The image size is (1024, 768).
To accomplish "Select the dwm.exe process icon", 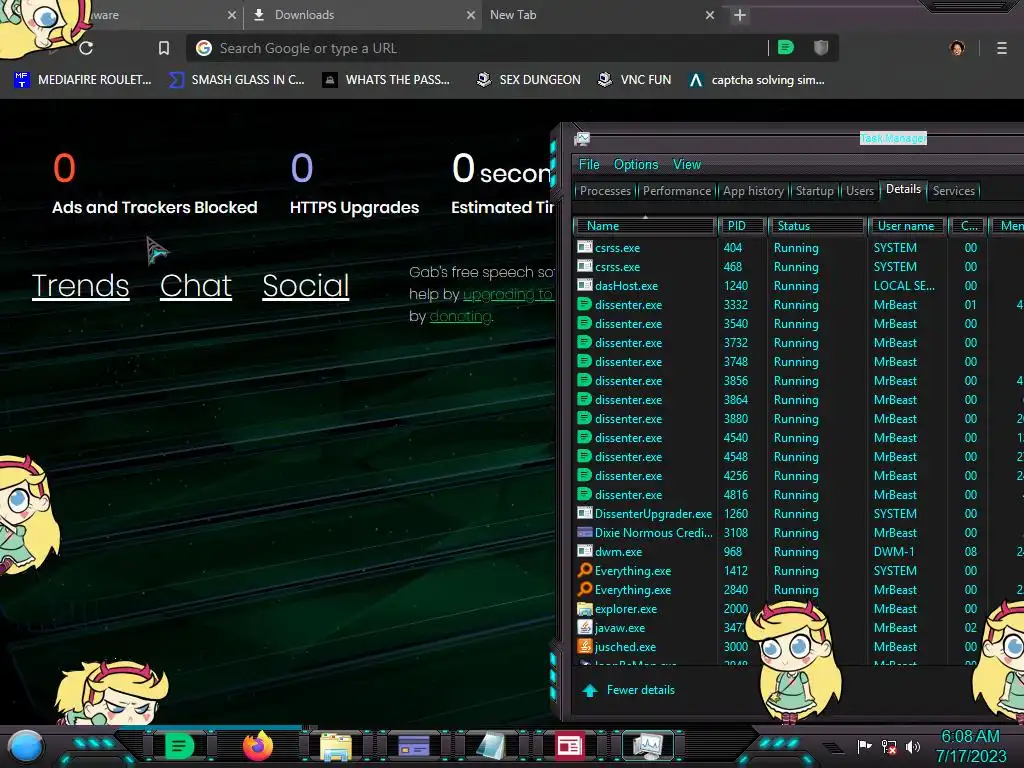I will coord(584,551).
